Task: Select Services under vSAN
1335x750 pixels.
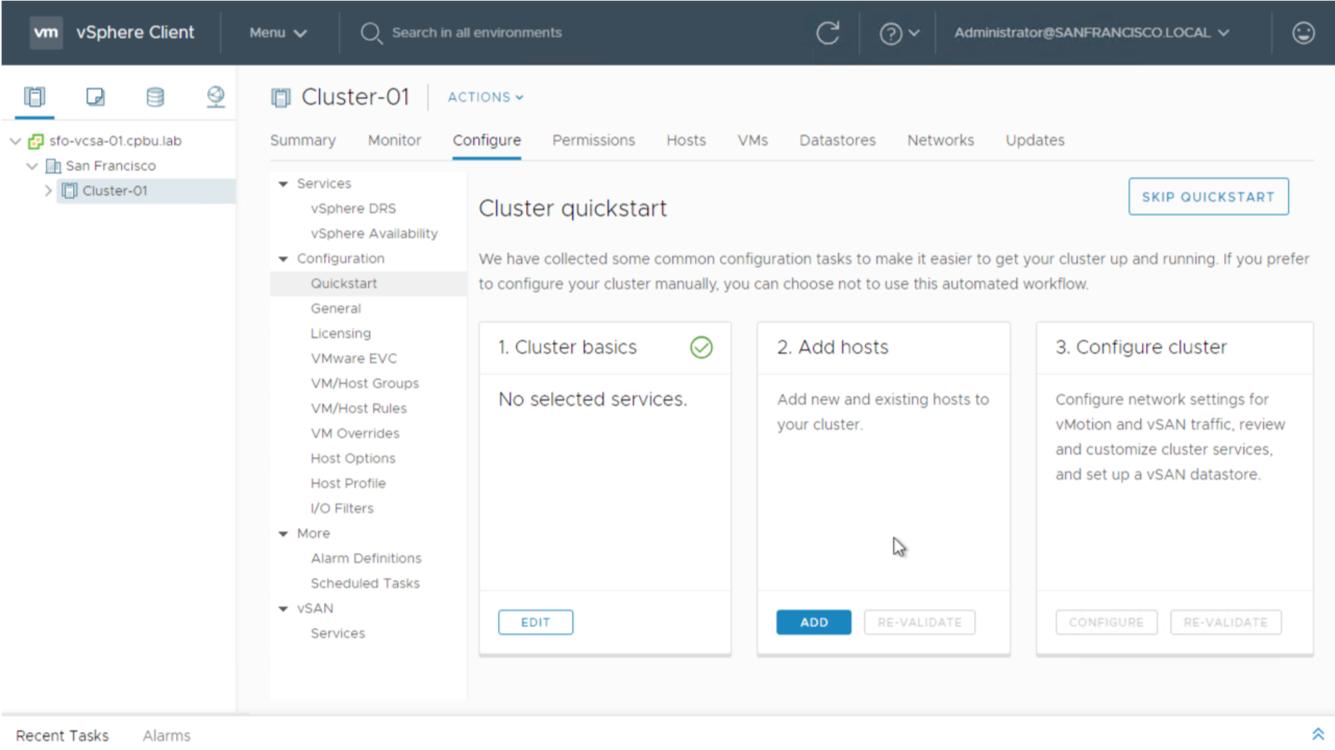Action: pos(338,634)
